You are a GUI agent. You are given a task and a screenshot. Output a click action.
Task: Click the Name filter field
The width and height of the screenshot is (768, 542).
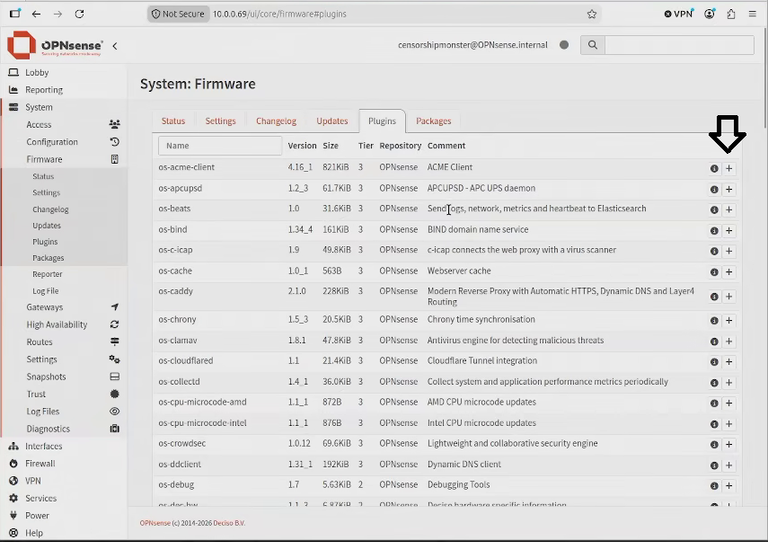220,146
